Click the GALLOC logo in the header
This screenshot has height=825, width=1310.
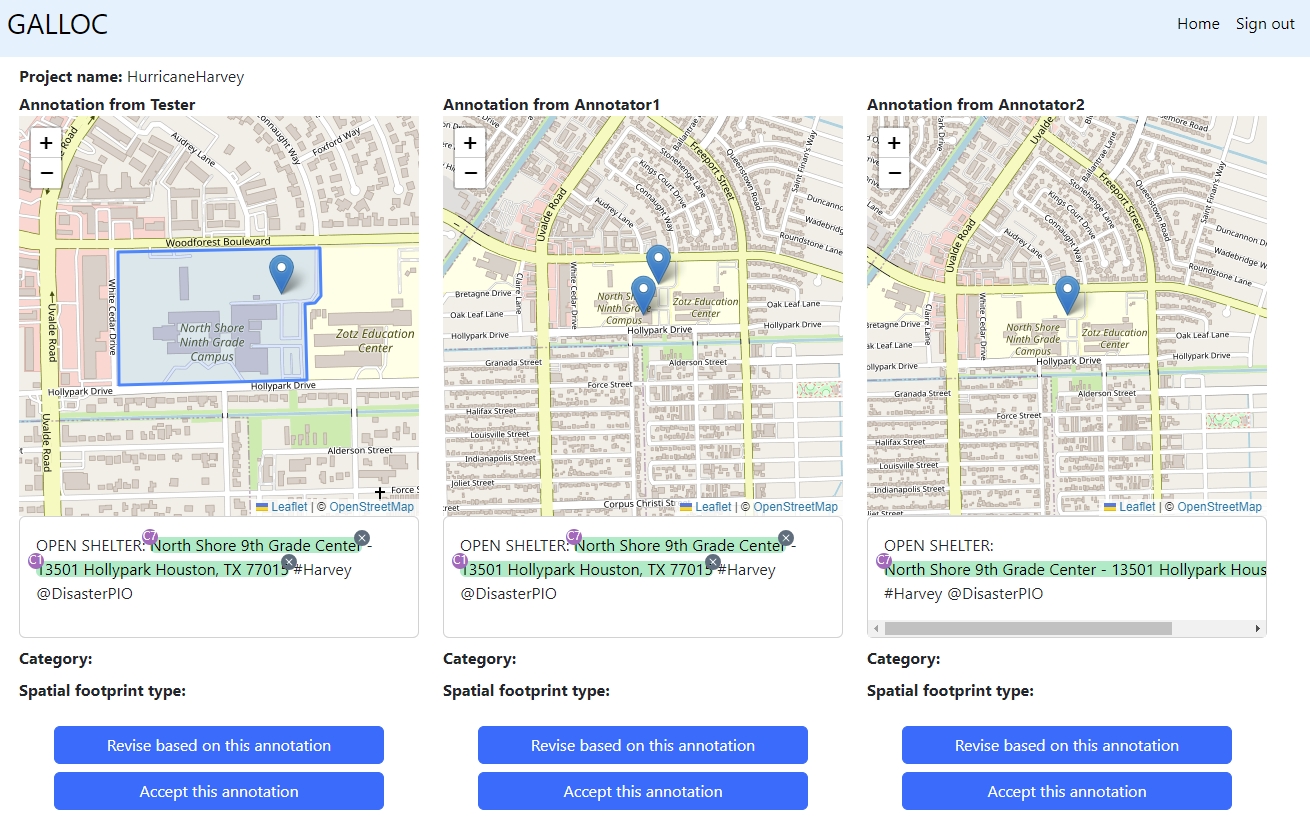58,24
